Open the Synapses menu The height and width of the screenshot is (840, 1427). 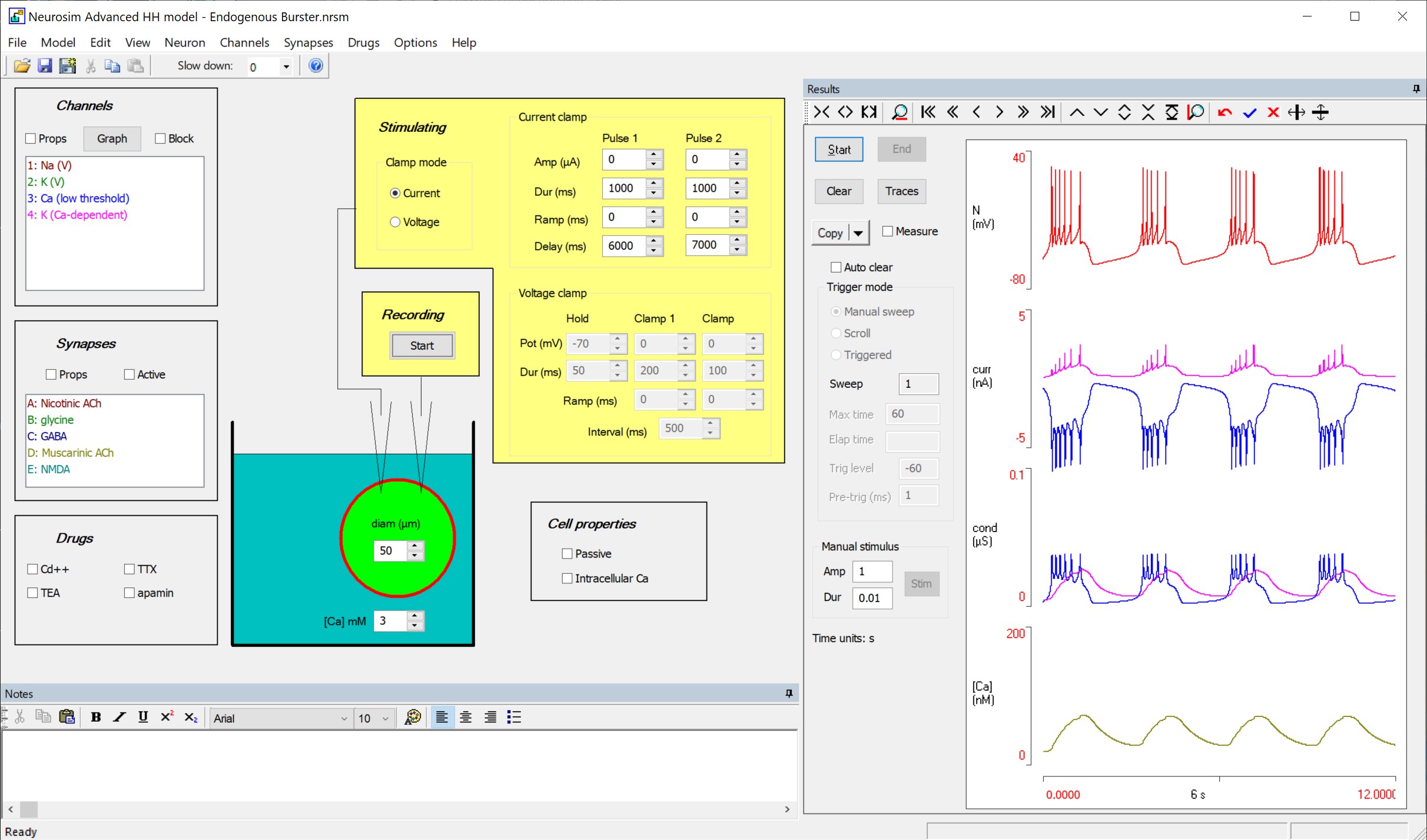point(308,42)
